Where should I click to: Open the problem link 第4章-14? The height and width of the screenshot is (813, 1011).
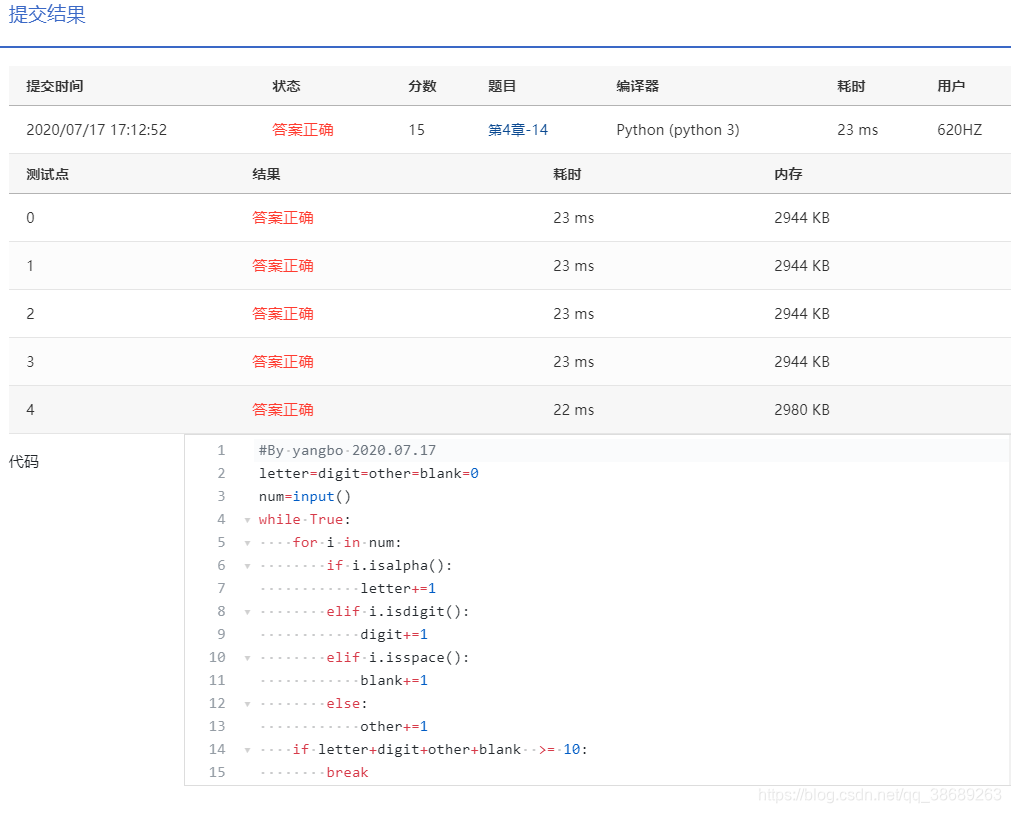[x=517, y=129]
